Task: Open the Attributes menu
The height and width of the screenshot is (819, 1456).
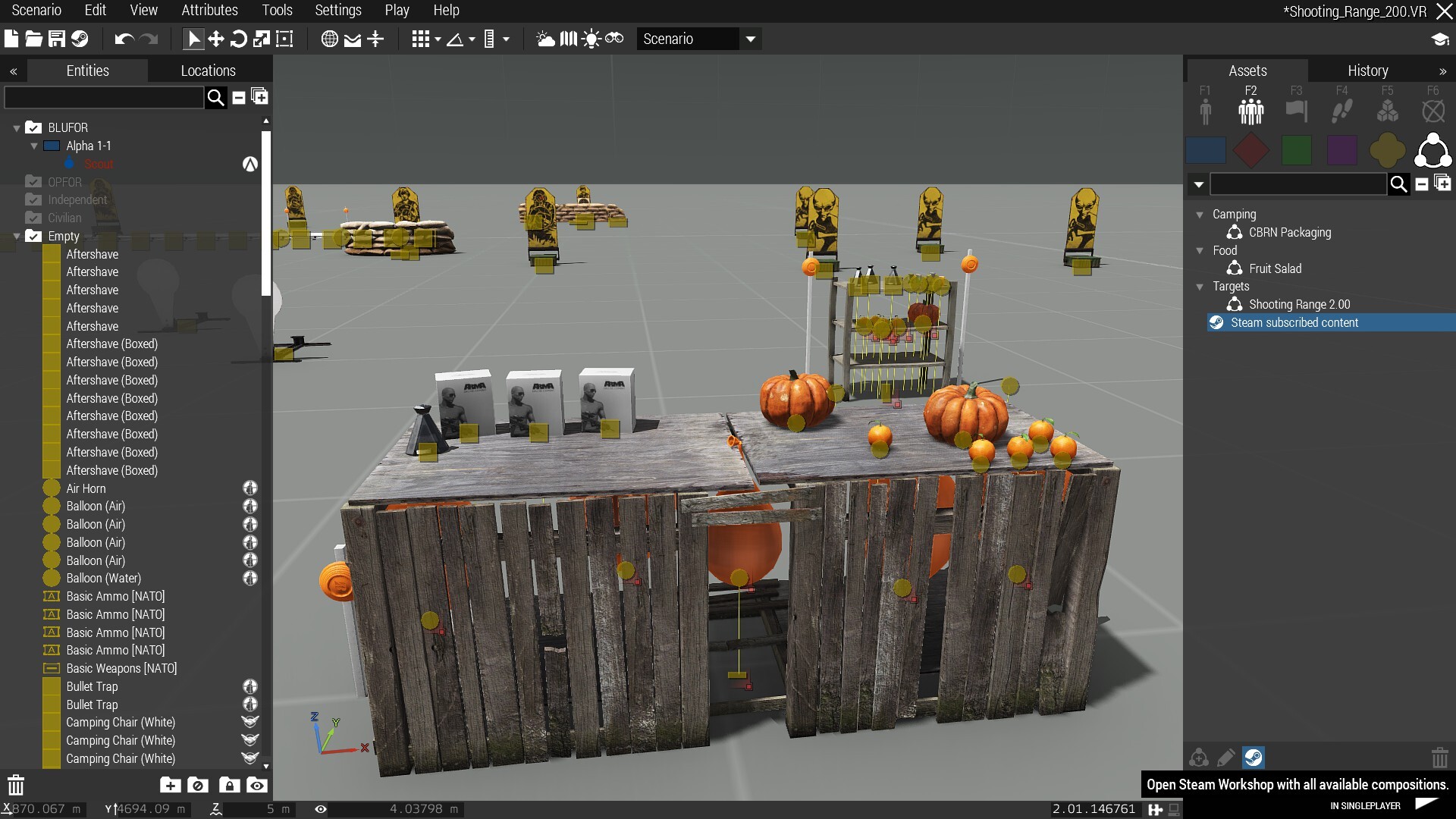Action: pos(209,11)
